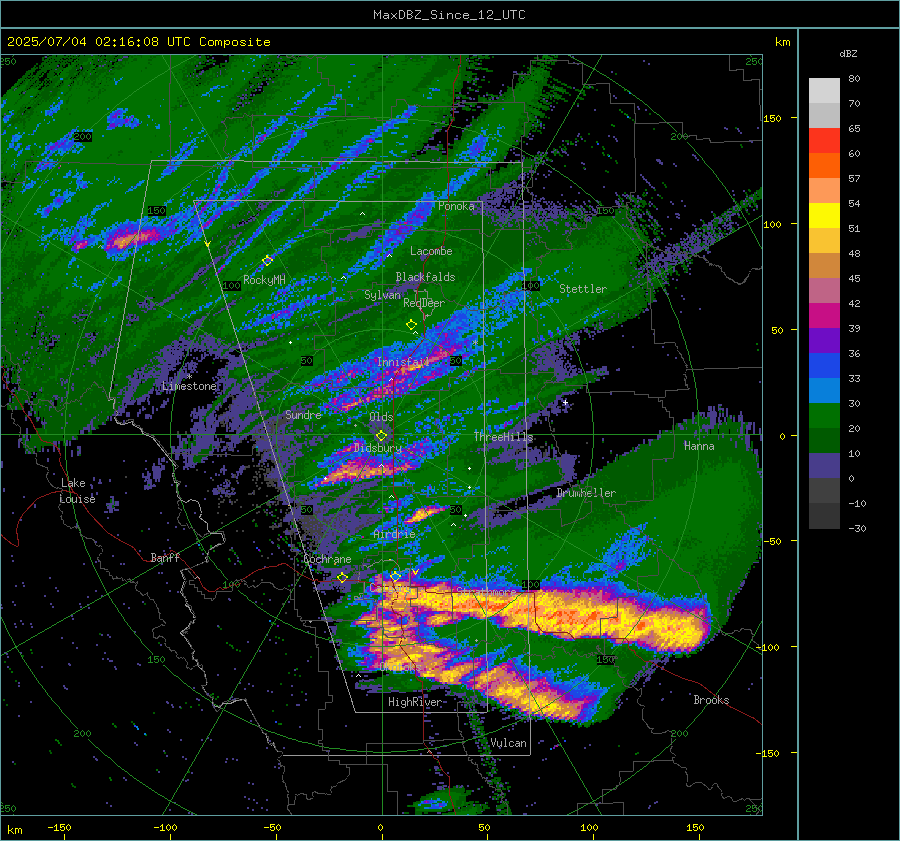Select the red 60–65 dBZ legend swatch
Screen dimensions: 900x841
(824, 141)
